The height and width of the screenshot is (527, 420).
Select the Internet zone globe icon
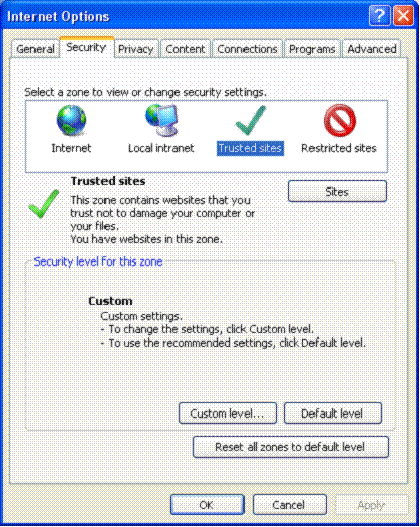(71, 121)
